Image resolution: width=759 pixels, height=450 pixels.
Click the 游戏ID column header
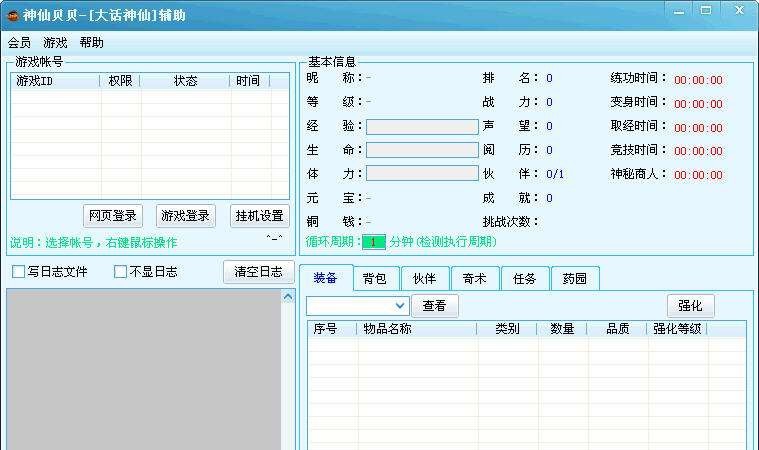point(55,81)
